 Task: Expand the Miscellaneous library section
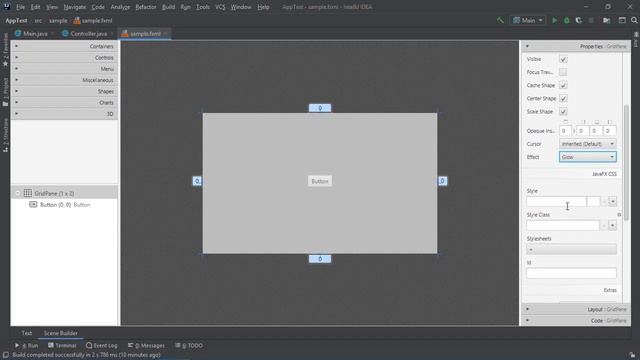pos(64,80)
